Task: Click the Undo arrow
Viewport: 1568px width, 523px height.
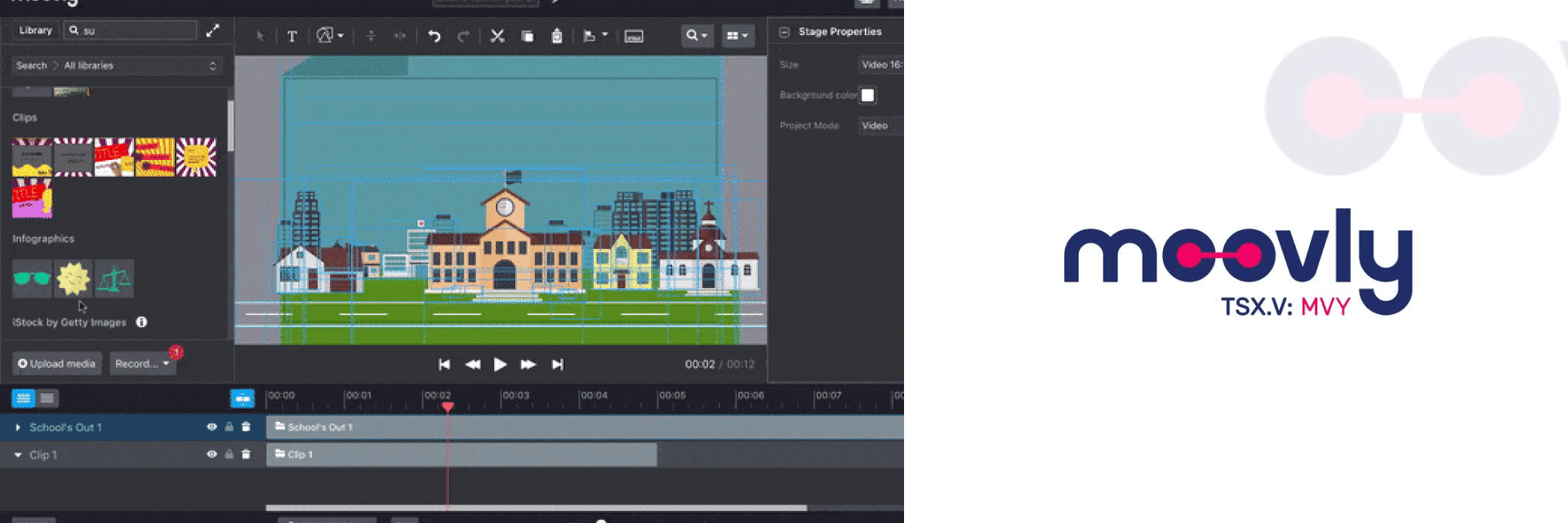Action: click(x=434, y=36)
